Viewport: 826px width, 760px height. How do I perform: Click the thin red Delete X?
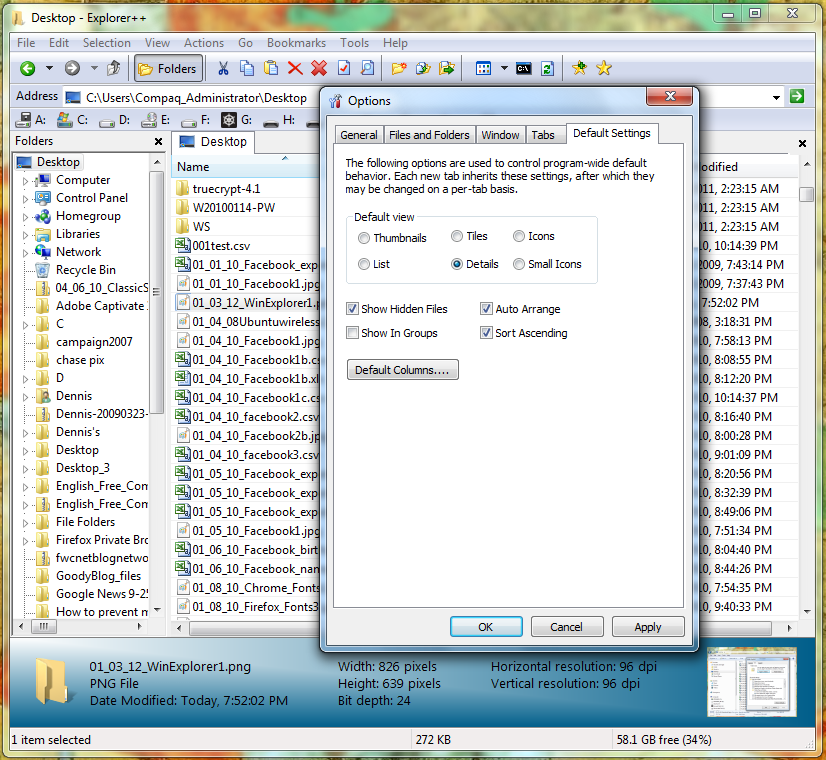tap(295, 68)
